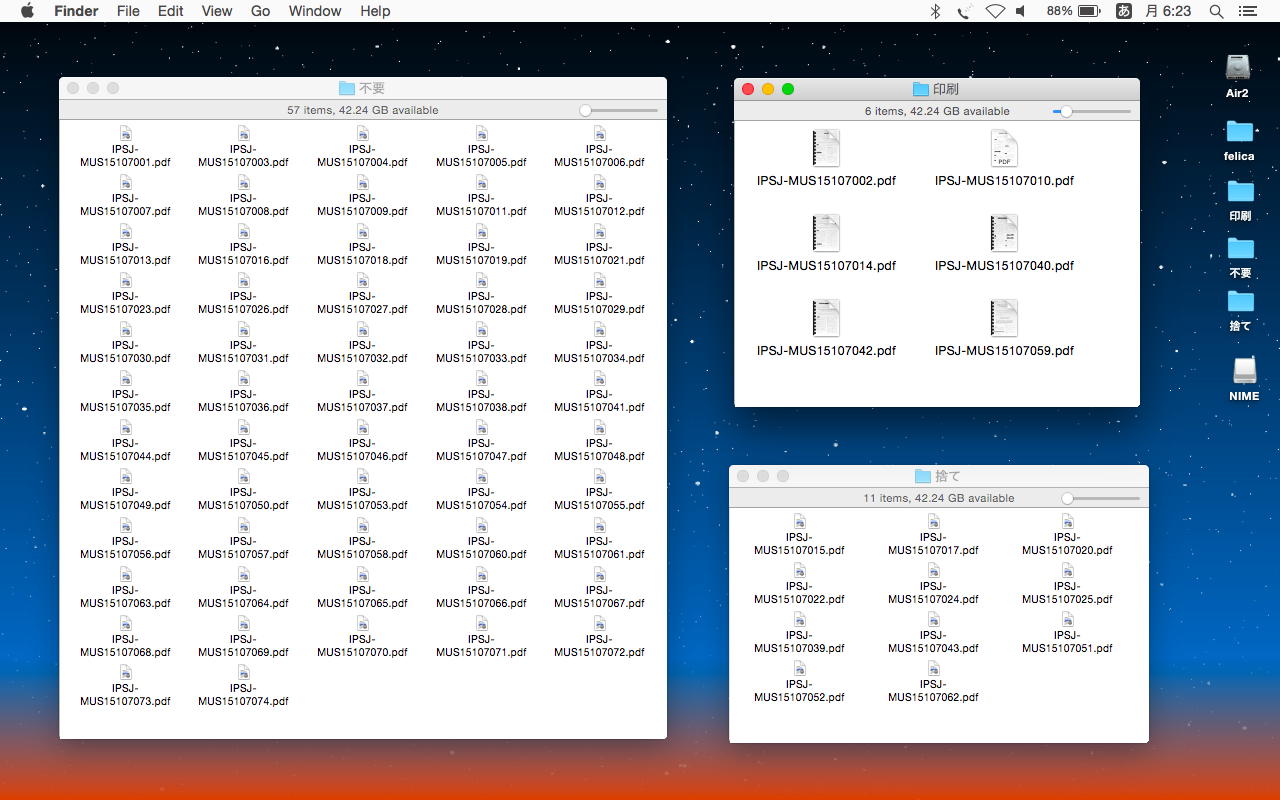The height and width of the screenshot is (800, 1280).
Task: Select IPSJ-MUS15107010.pdf file icon
Action: (1004, 149)
